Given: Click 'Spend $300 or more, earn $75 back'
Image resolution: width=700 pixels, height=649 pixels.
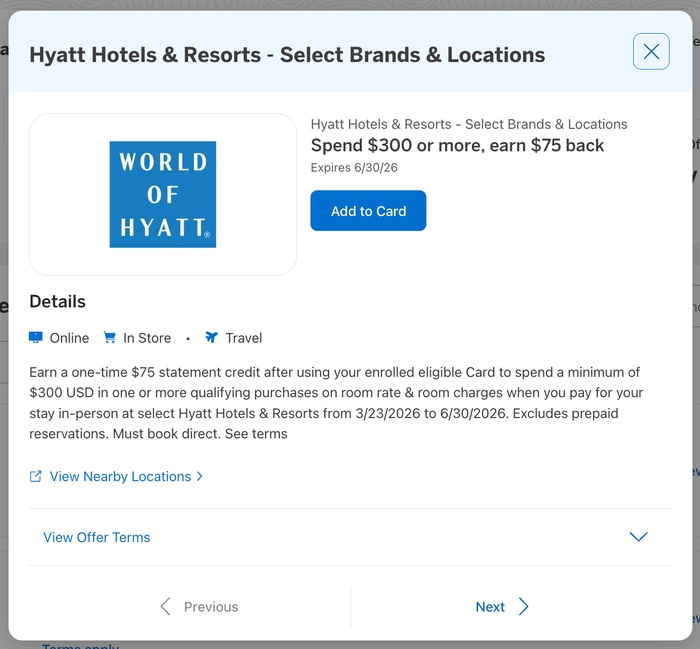Looking at the screenshot, I should coord(457,146).
